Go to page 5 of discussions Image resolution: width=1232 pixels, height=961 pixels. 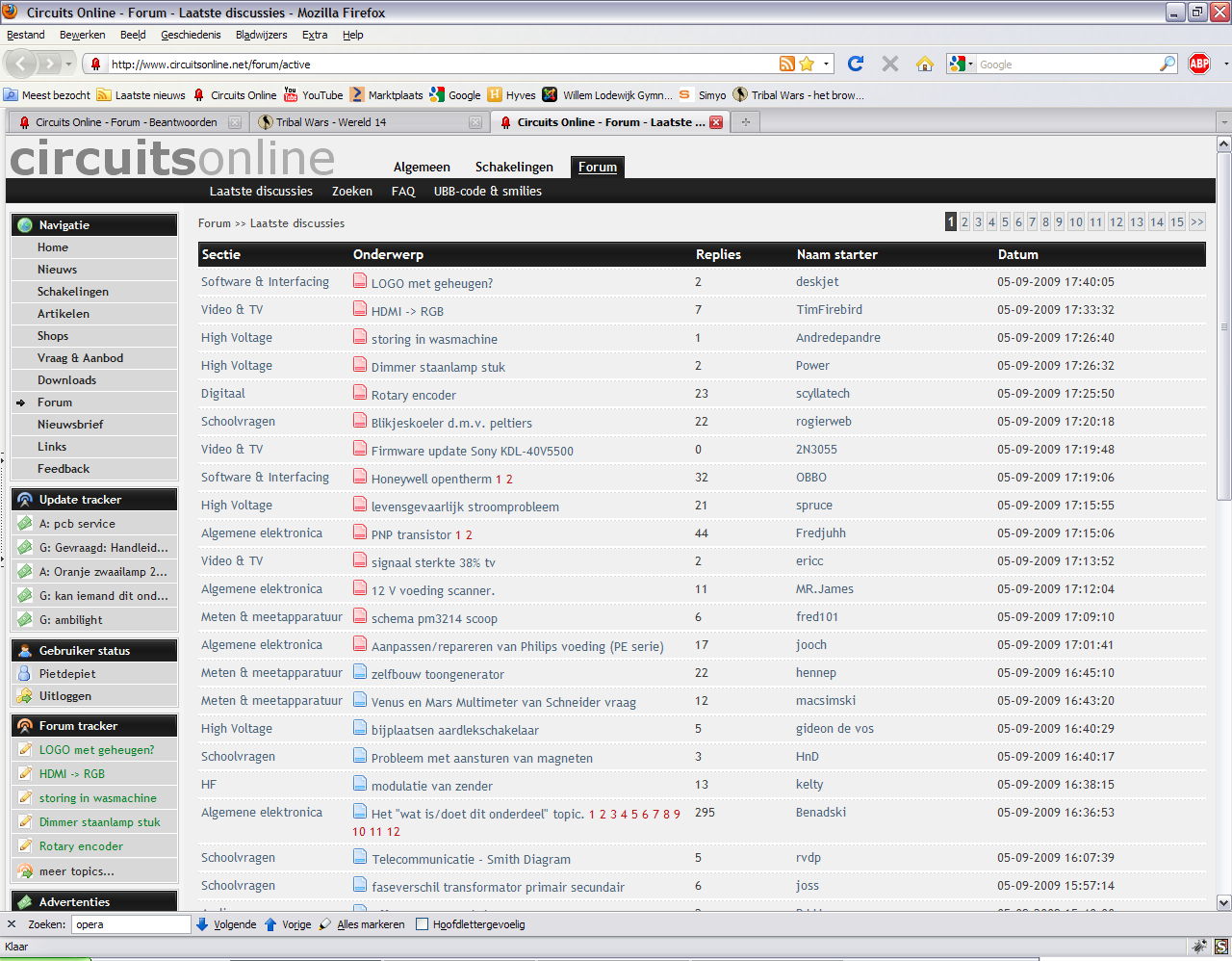1005,222
